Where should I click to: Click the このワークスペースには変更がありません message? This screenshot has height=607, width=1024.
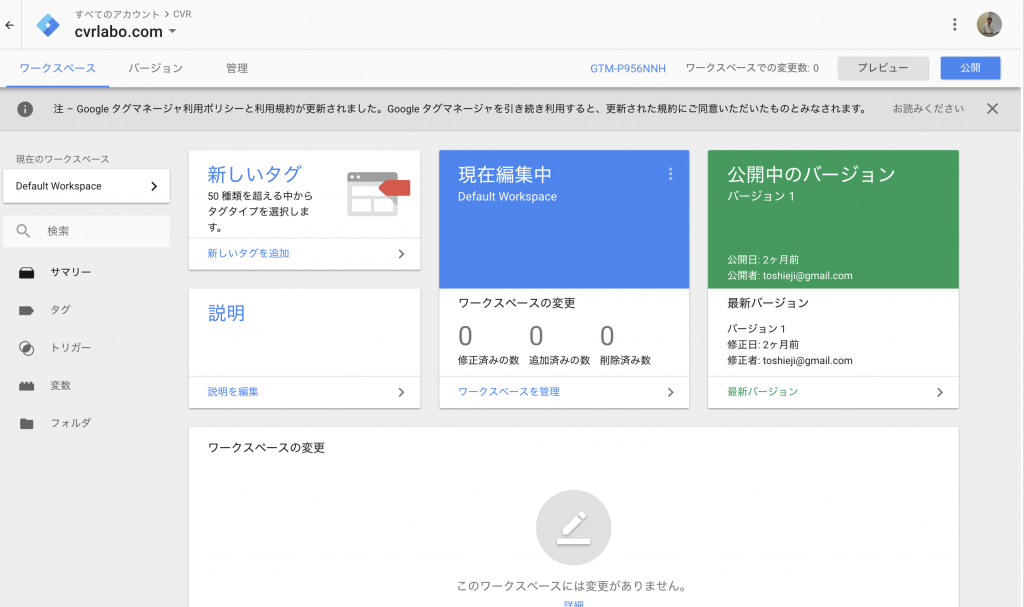[x=573, y=586]
